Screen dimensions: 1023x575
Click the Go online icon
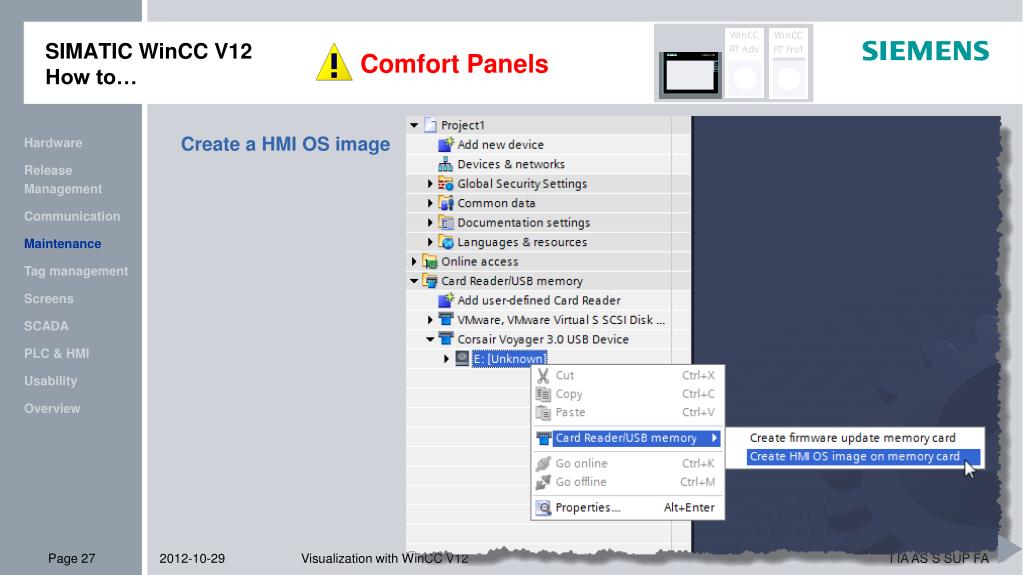point(543,463)
